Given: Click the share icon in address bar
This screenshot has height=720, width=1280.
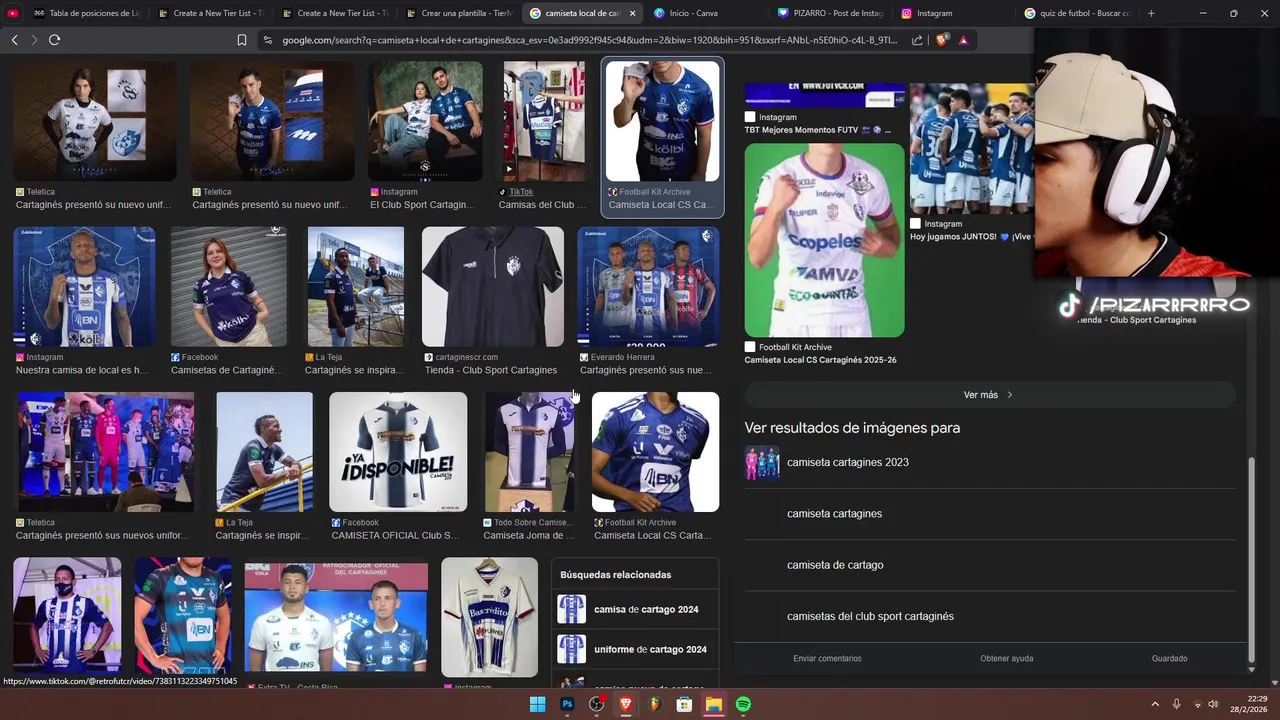Looking at the screenshot, I should [917, 40].
